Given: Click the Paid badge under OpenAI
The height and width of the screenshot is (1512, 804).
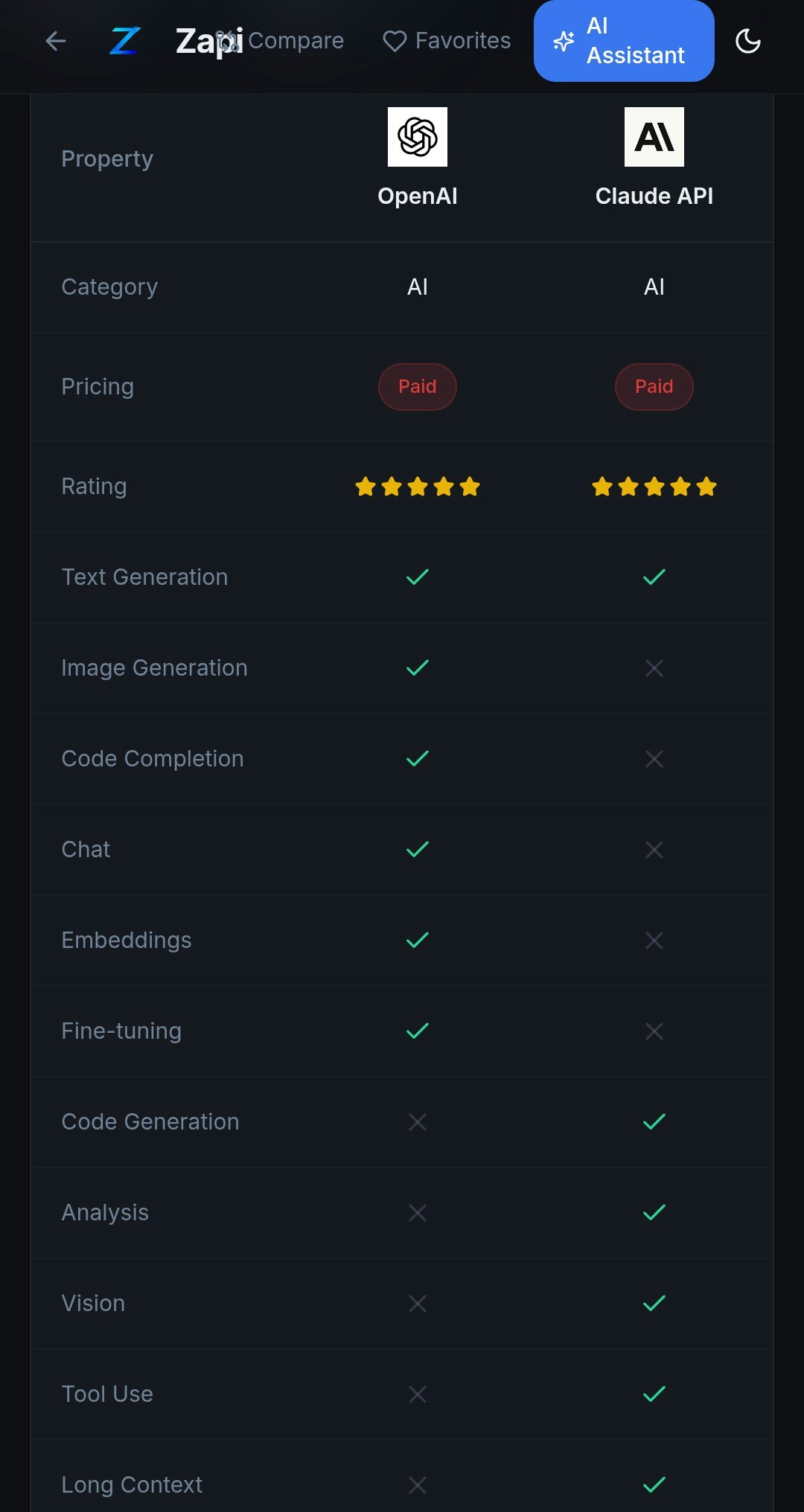Looking at the screenshot, I should (x=417, y=386).
